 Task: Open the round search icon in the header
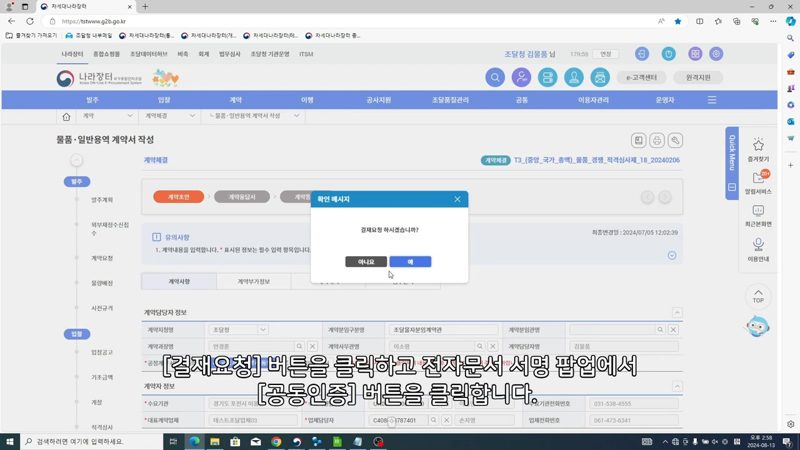[x=495, y=78]
